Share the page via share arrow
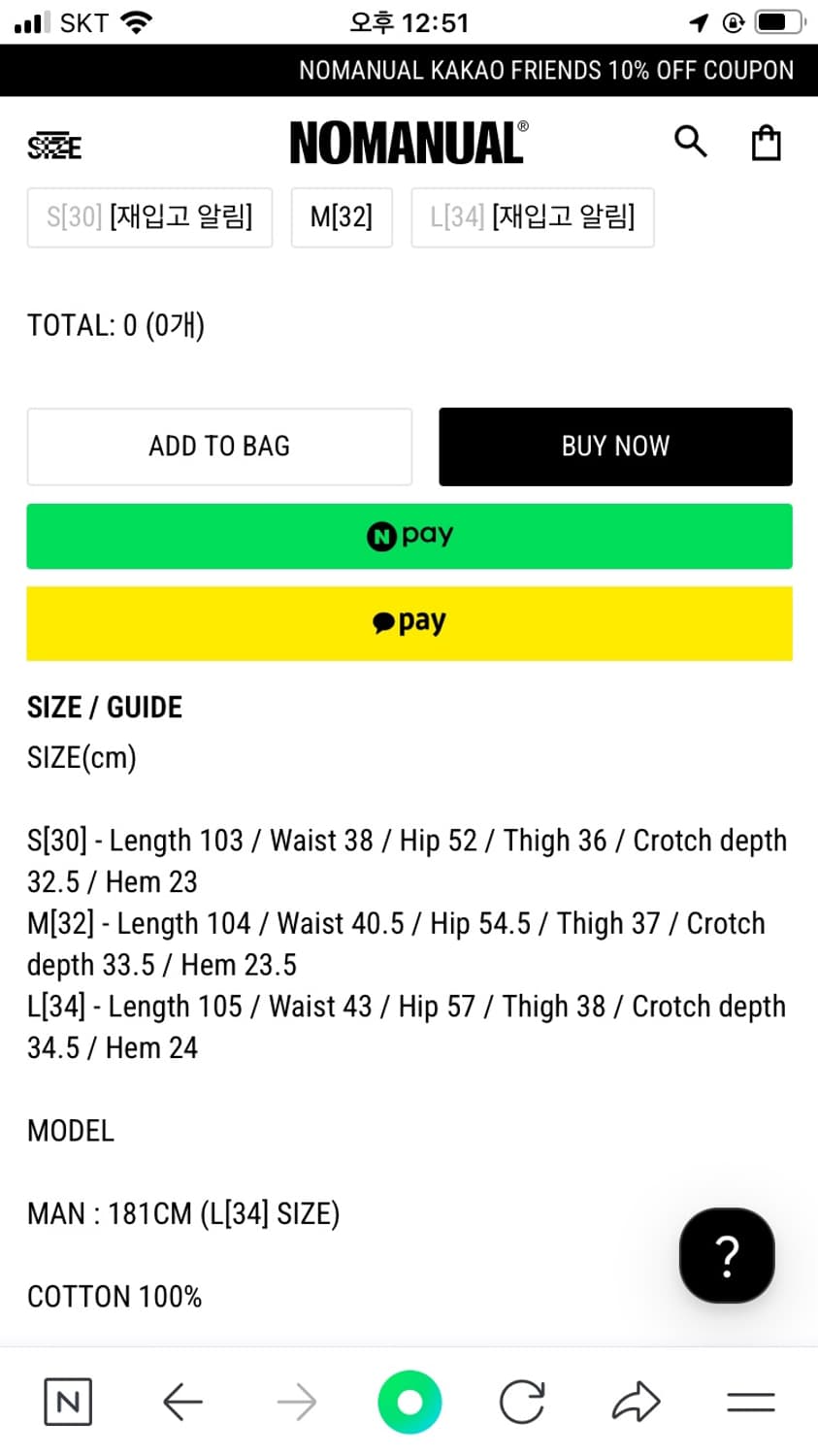This screenshot has width=818, height=1456. click(637, 1402)
